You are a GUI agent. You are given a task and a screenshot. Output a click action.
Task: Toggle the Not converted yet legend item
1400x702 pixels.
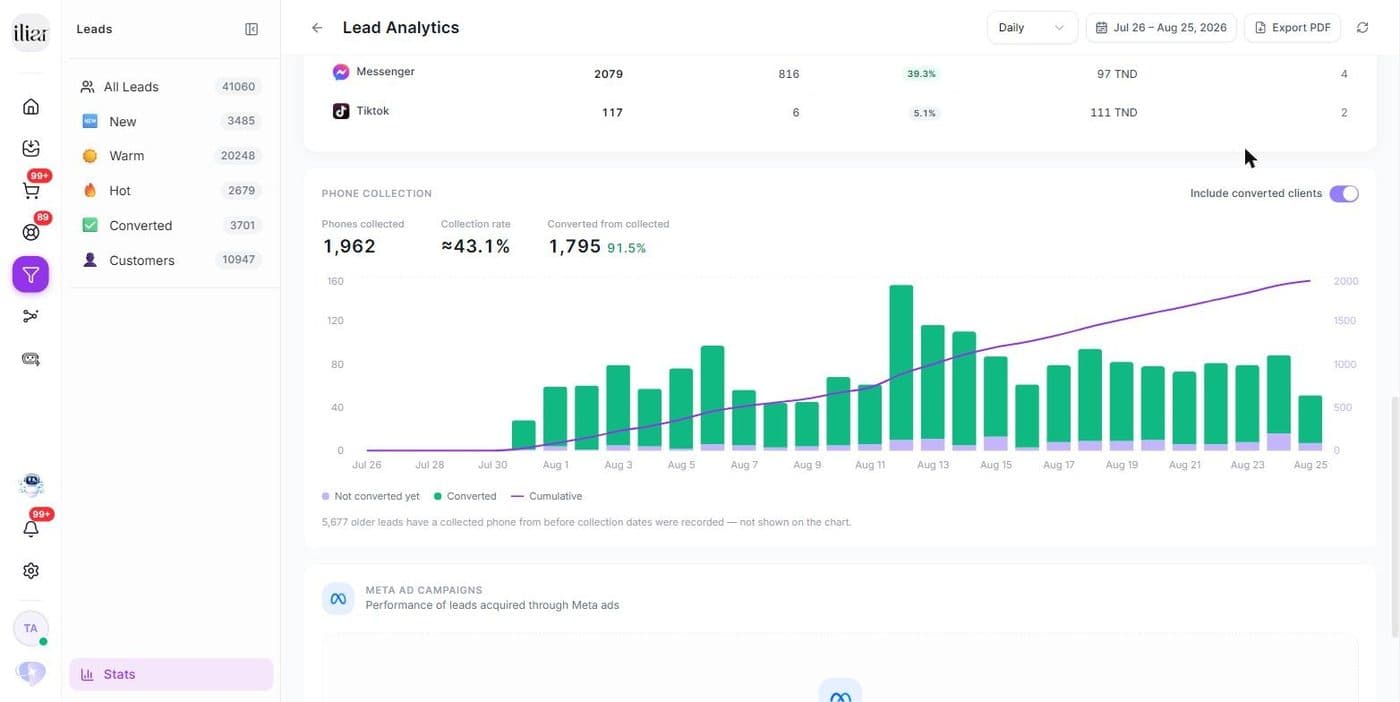[x=371, y=496]
